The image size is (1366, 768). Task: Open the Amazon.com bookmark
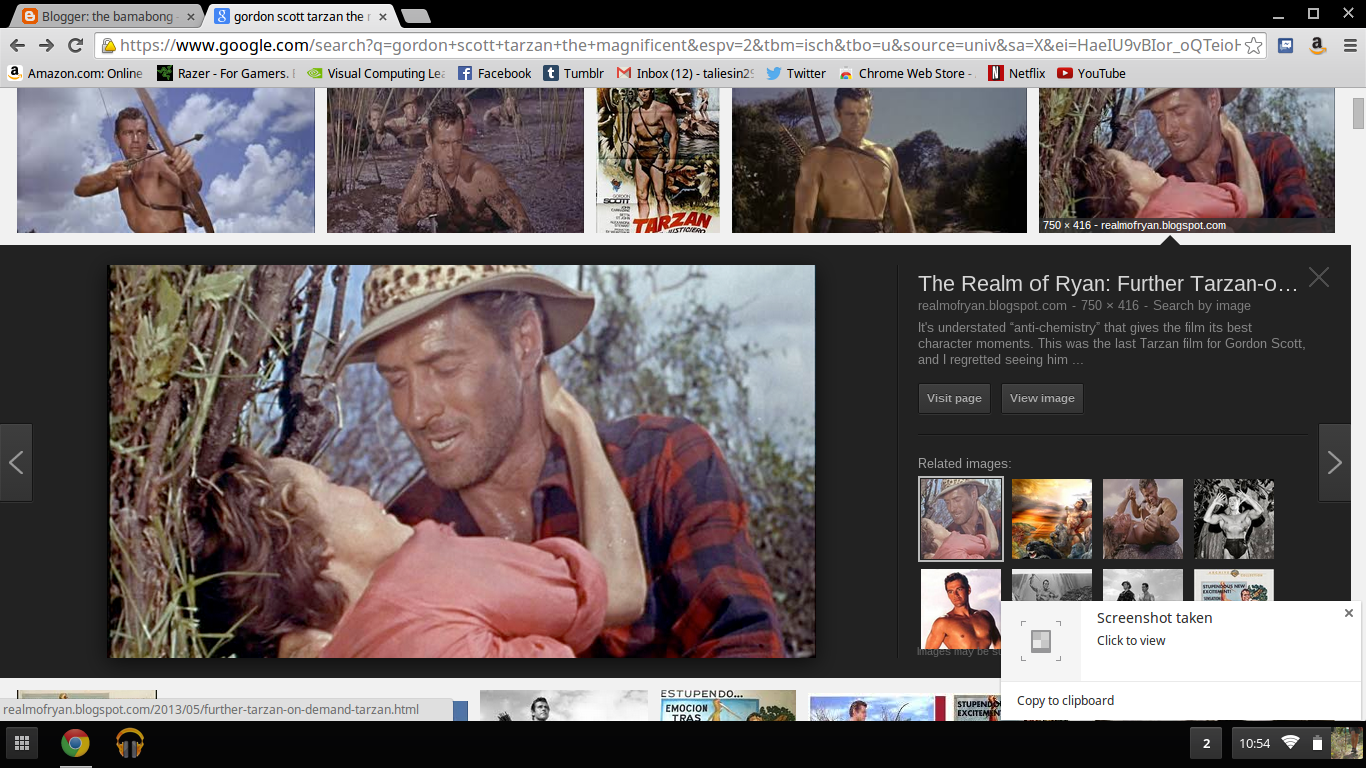click(x=75, y=73)
